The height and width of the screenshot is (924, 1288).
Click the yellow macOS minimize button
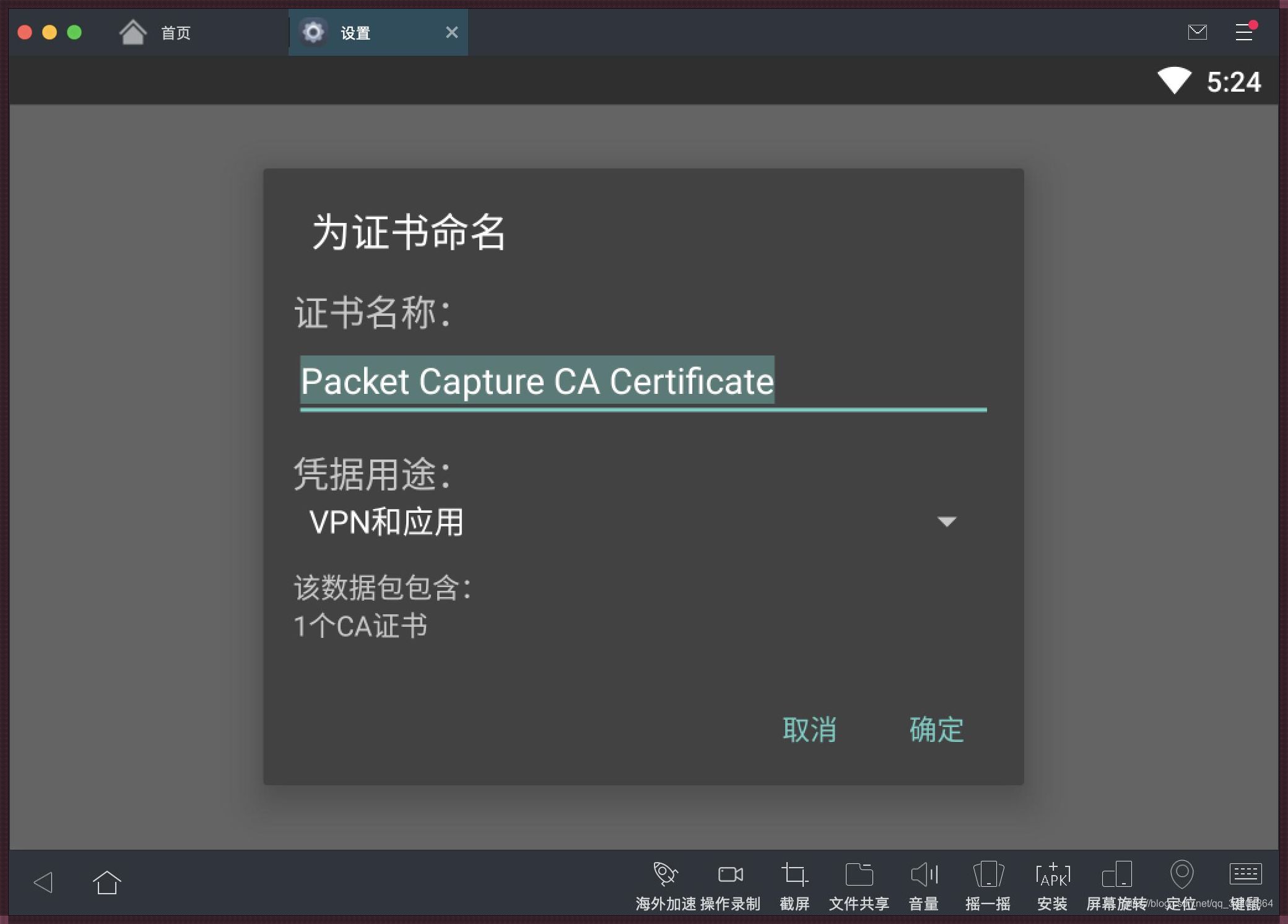pyautogui.click(x=50, y=32)
